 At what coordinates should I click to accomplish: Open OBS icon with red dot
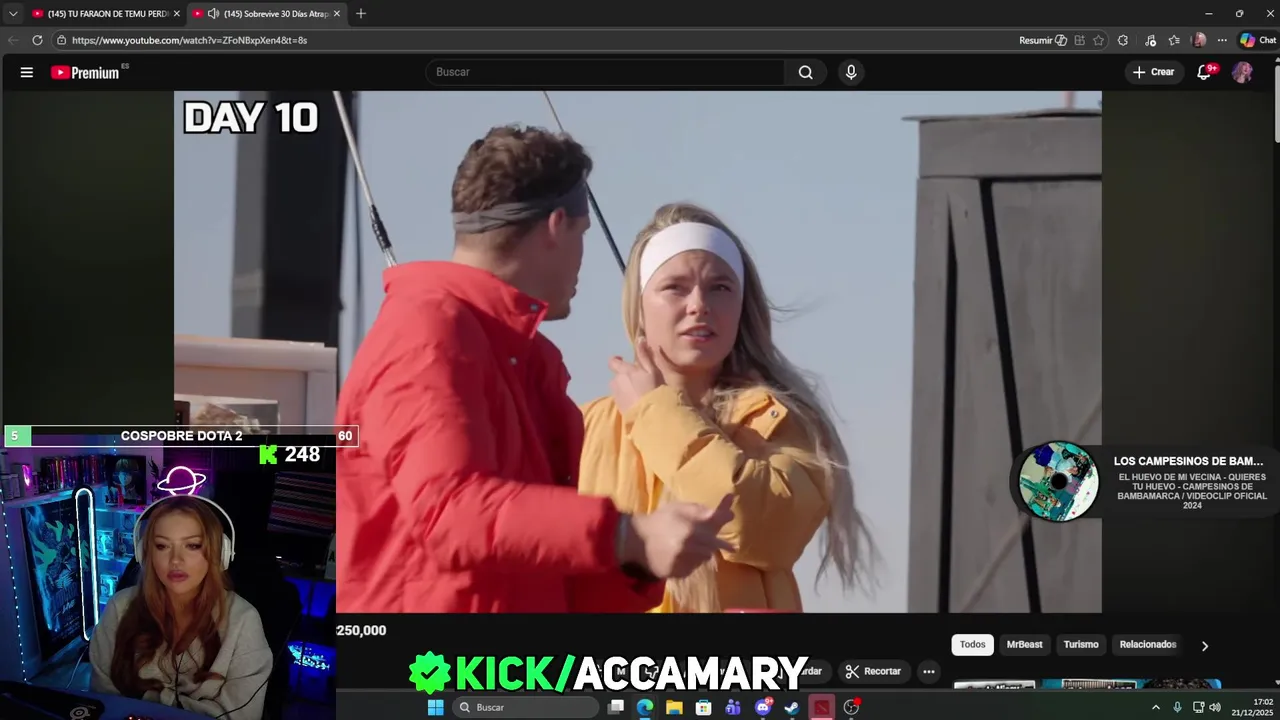(851, 707)
